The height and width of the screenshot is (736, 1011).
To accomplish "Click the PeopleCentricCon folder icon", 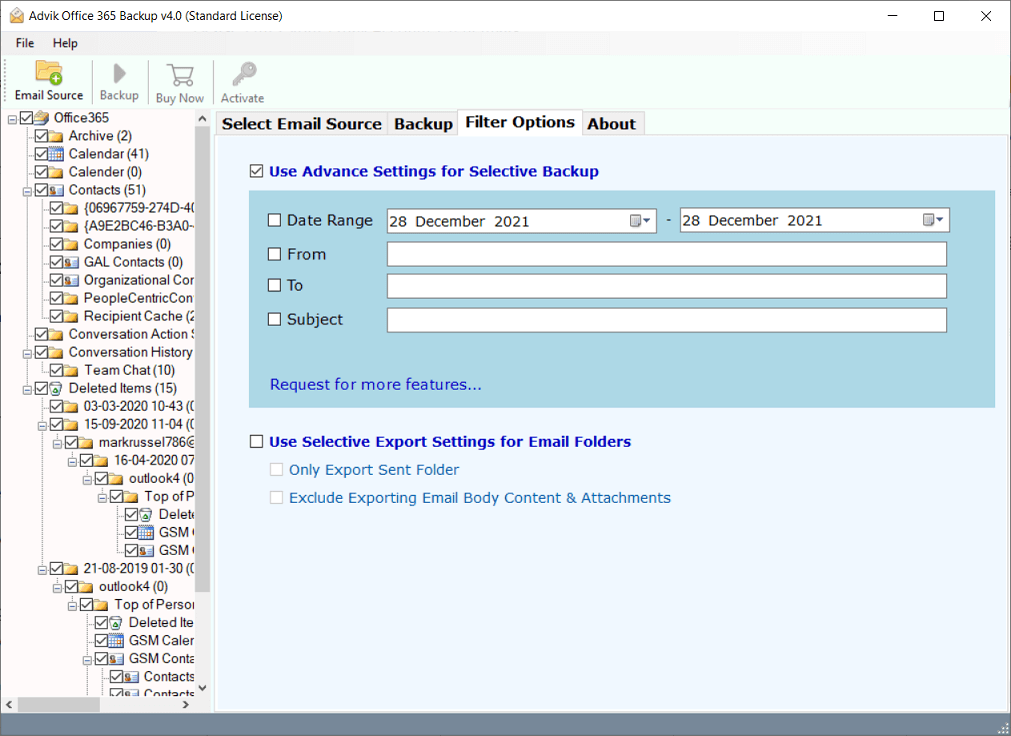I will pyautogui.click(x=71, y=299).
